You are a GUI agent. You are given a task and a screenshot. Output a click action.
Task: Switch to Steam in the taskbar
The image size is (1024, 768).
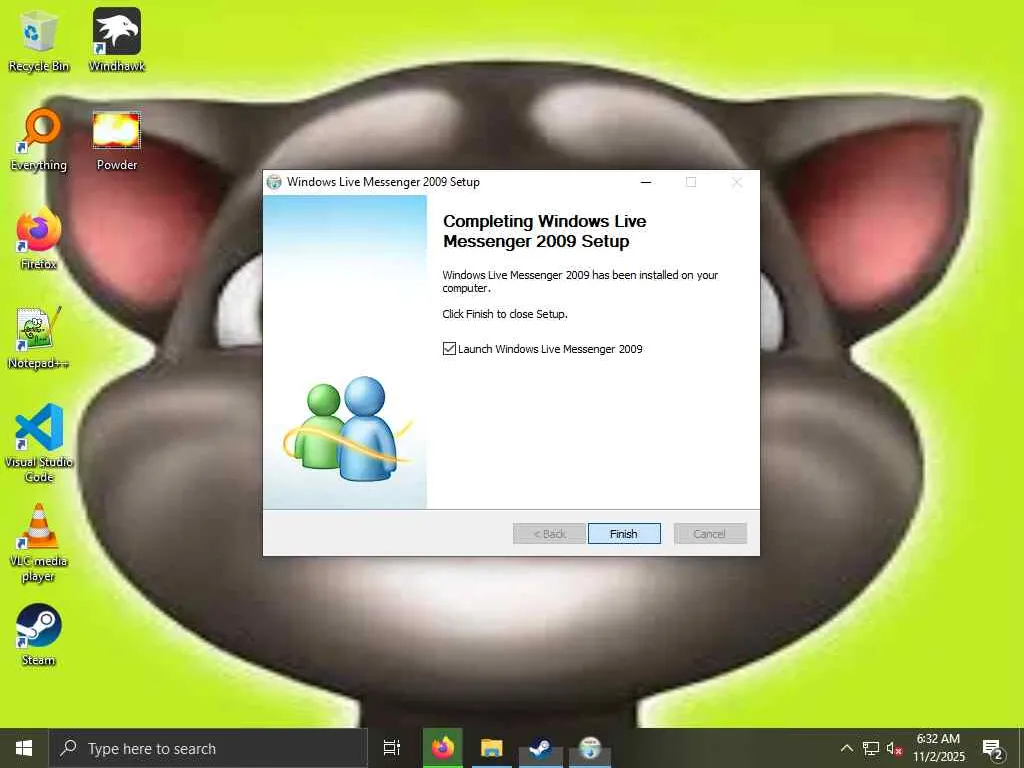[x=541, y=748]
